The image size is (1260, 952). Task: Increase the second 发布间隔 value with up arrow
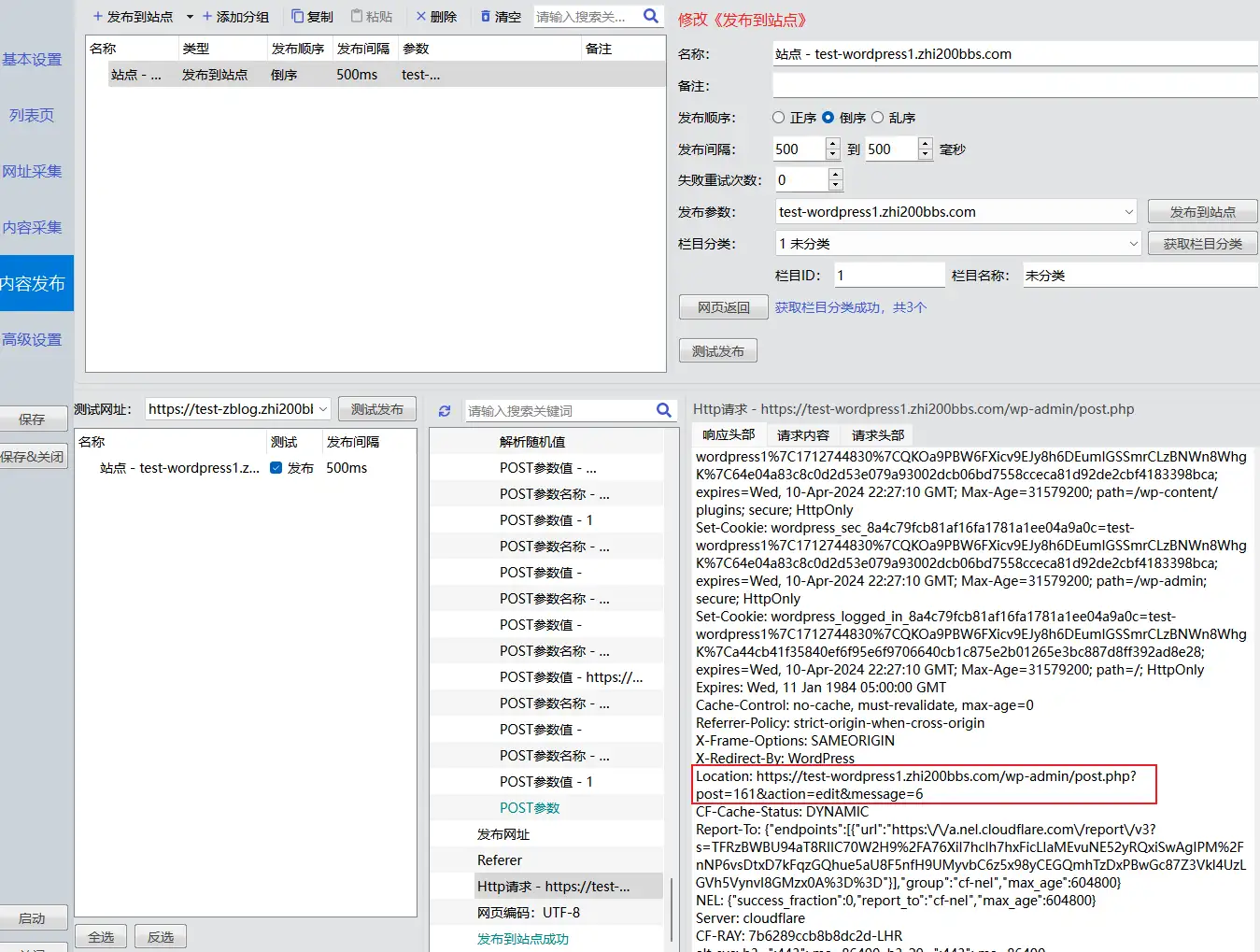926,144
